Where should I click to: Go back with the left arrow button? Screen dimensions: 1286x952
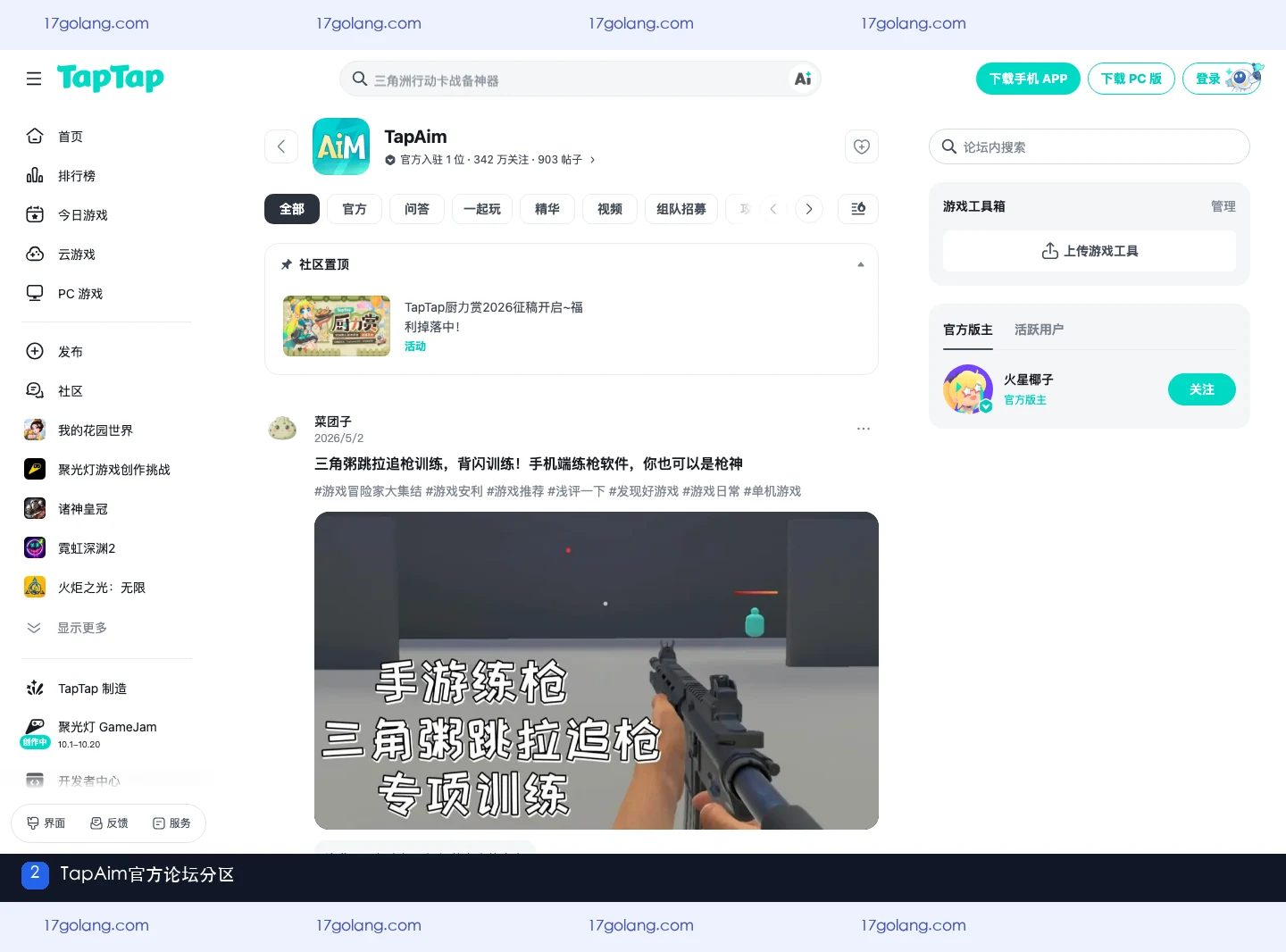coord(281,146)
